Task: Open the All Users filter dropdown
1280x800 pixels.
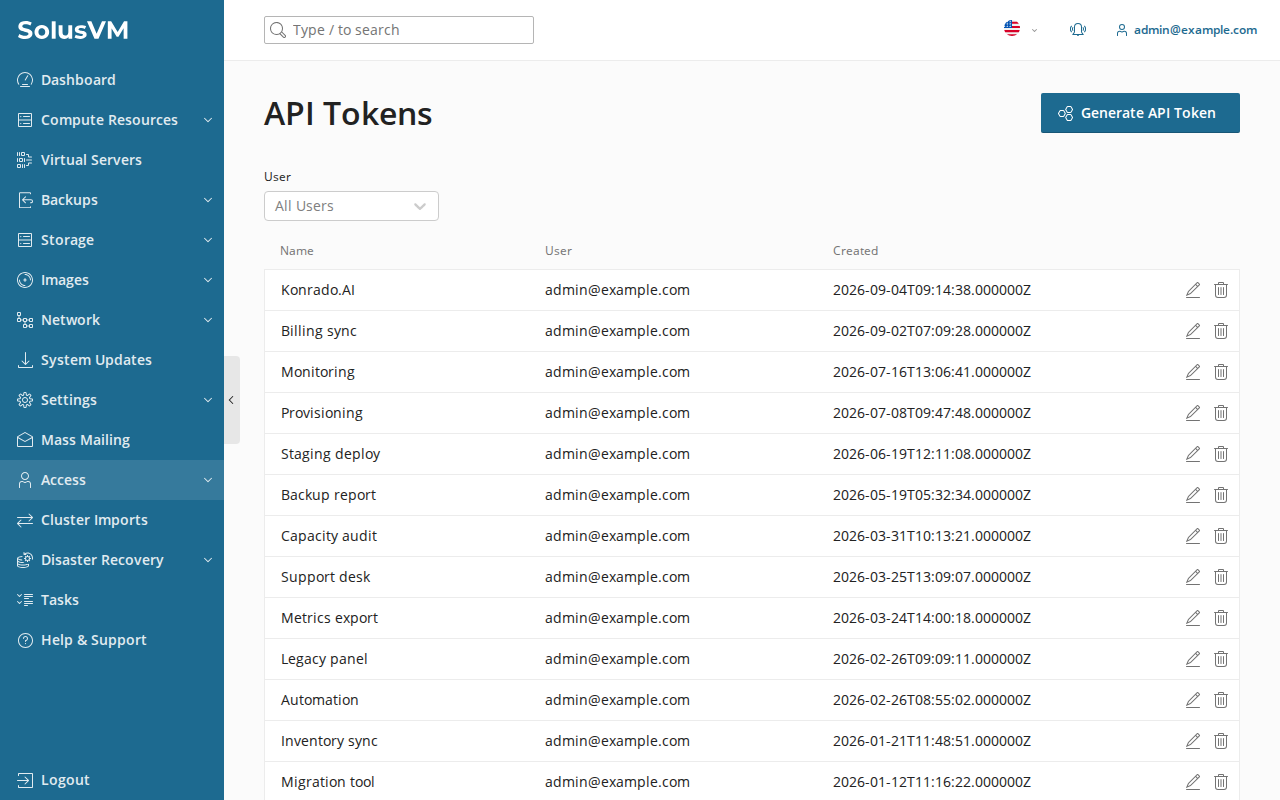Action: pyautogui.click(x=351, y=206)
